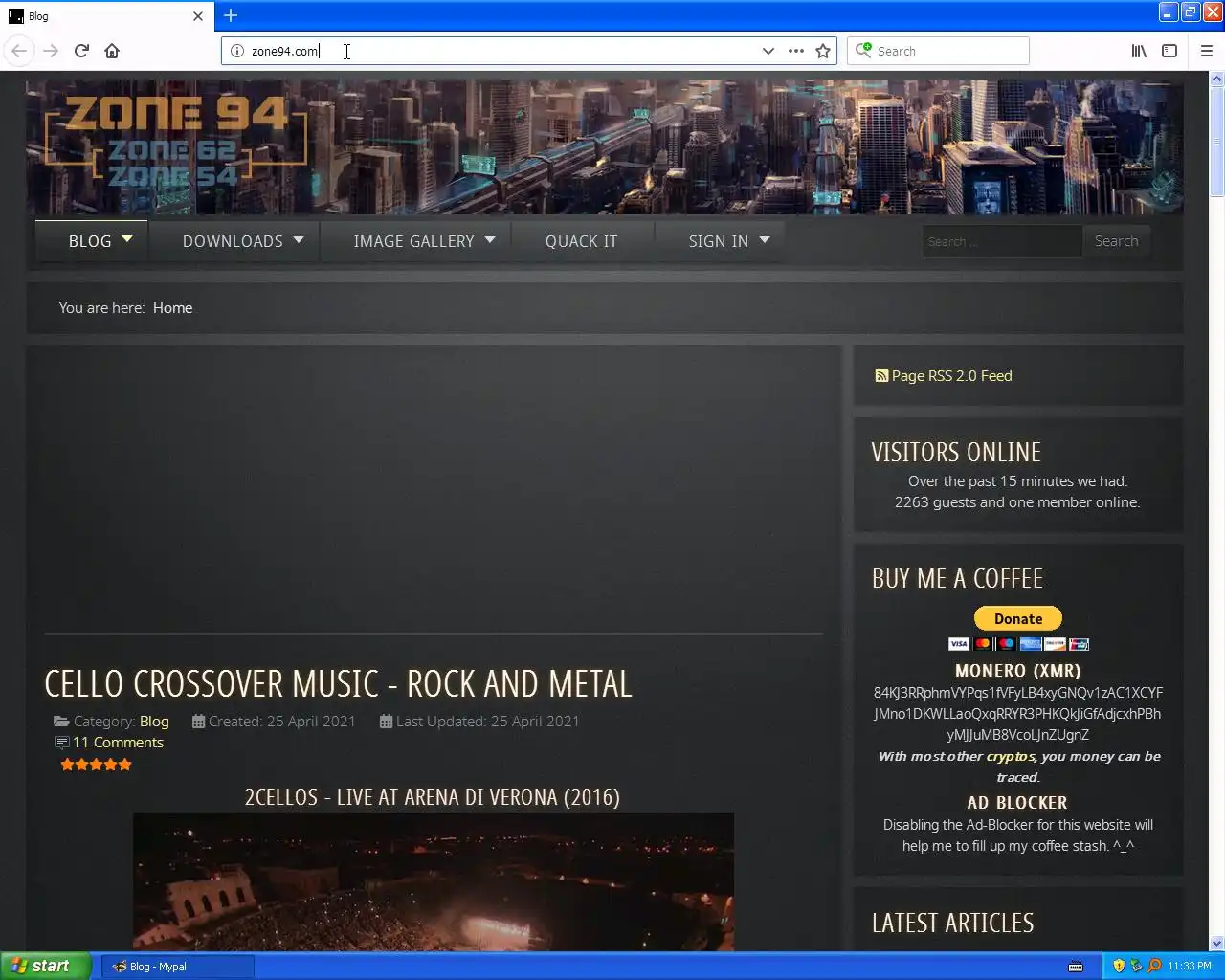Follow the Home breadcrumb link
Viewport: 1225px width, 980px height.
tap(172, 308)
